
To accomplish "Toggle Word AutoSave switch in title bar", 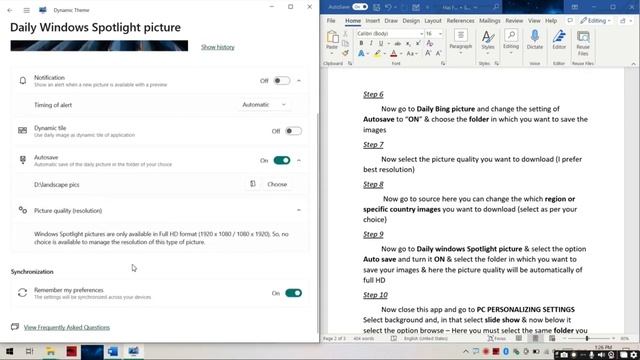I will coord(360,7).
